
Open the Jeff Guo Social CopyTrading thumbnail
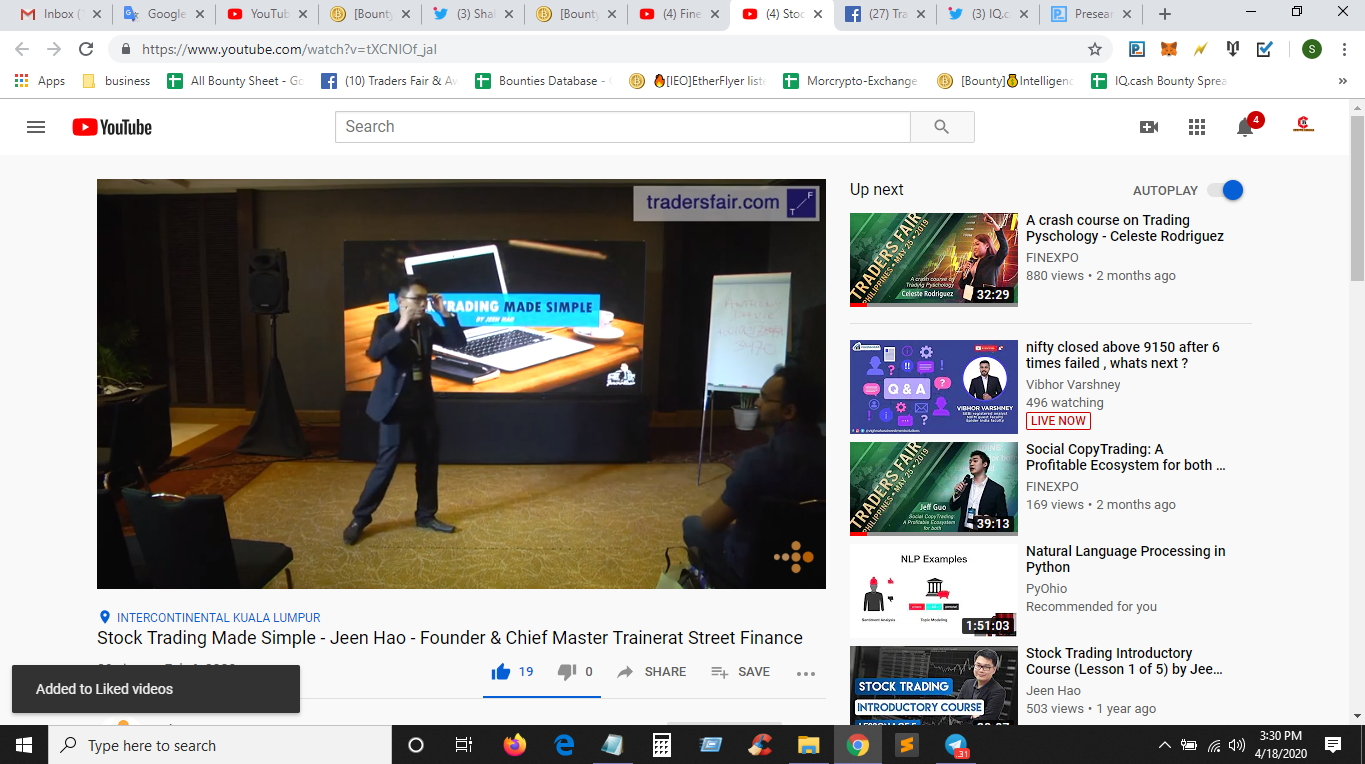point(934,489)
